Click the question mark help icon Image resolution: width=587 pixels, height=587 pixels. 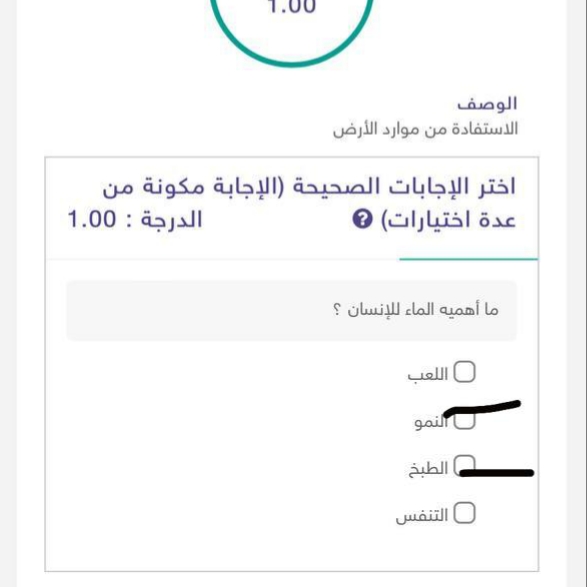[x=362, y=219]
